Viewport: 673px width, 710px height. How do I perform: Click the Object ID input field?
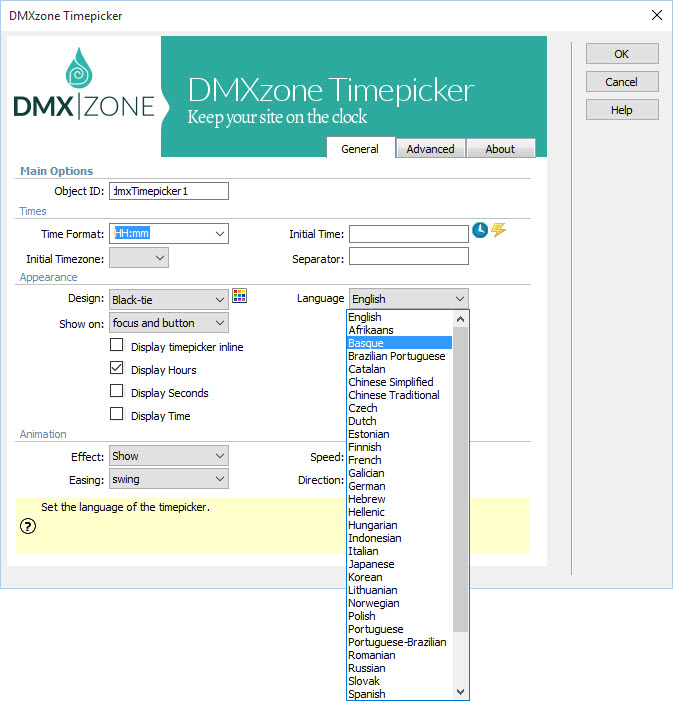coord(169,191)
